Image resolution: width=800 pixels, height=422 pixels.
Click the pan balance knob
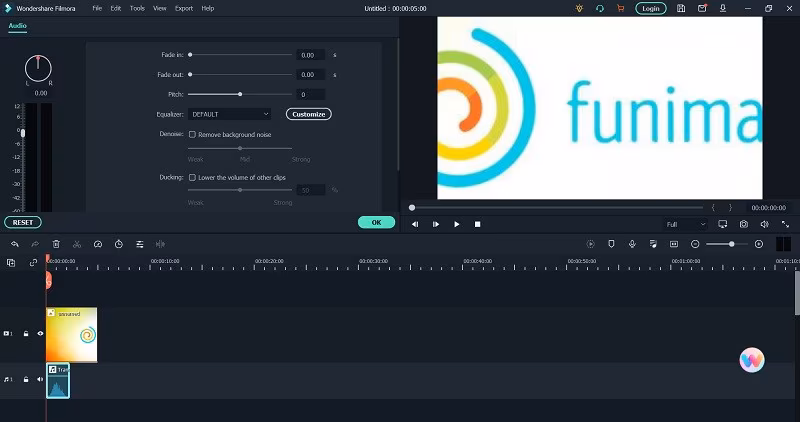[38, 68]
